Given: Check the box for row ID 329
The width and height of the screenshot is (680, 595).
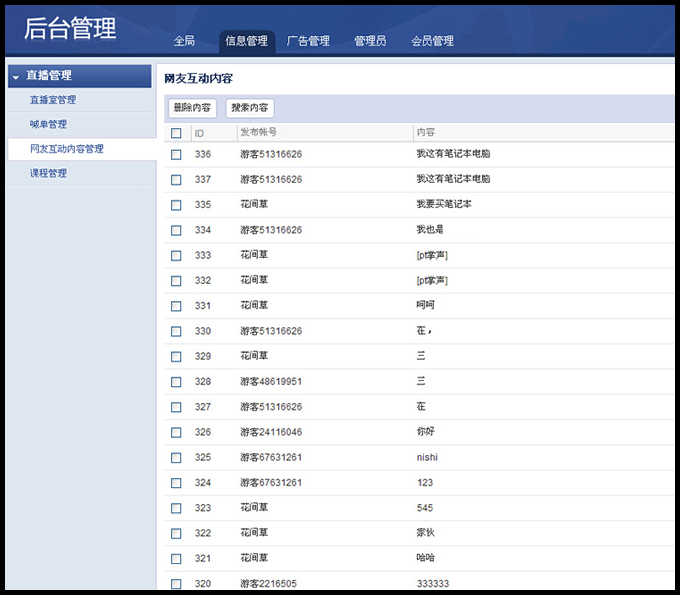Looking at the screenshot, I should (x=176, y=356).
